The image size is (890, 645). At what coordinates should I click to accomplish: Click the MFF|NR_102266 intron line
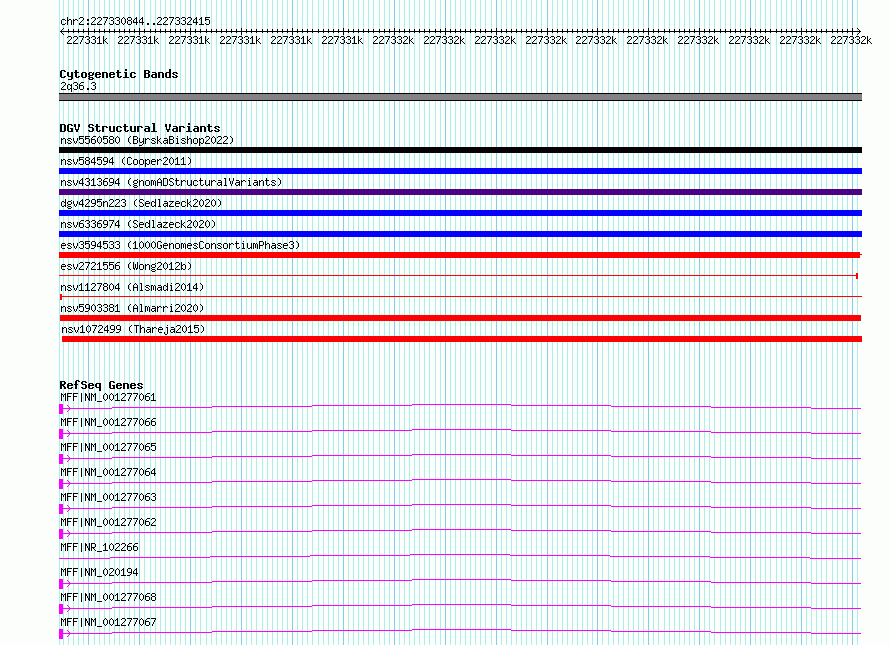click(x=460, y=556)
